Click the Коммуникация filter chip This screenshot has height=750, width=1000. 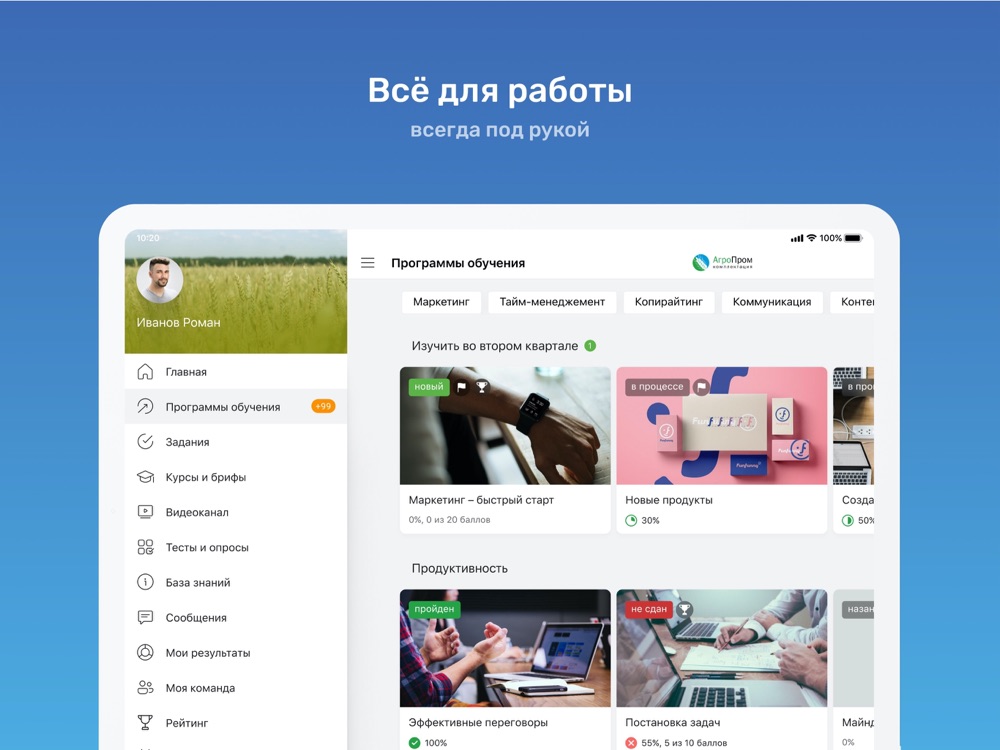(772, 302)
